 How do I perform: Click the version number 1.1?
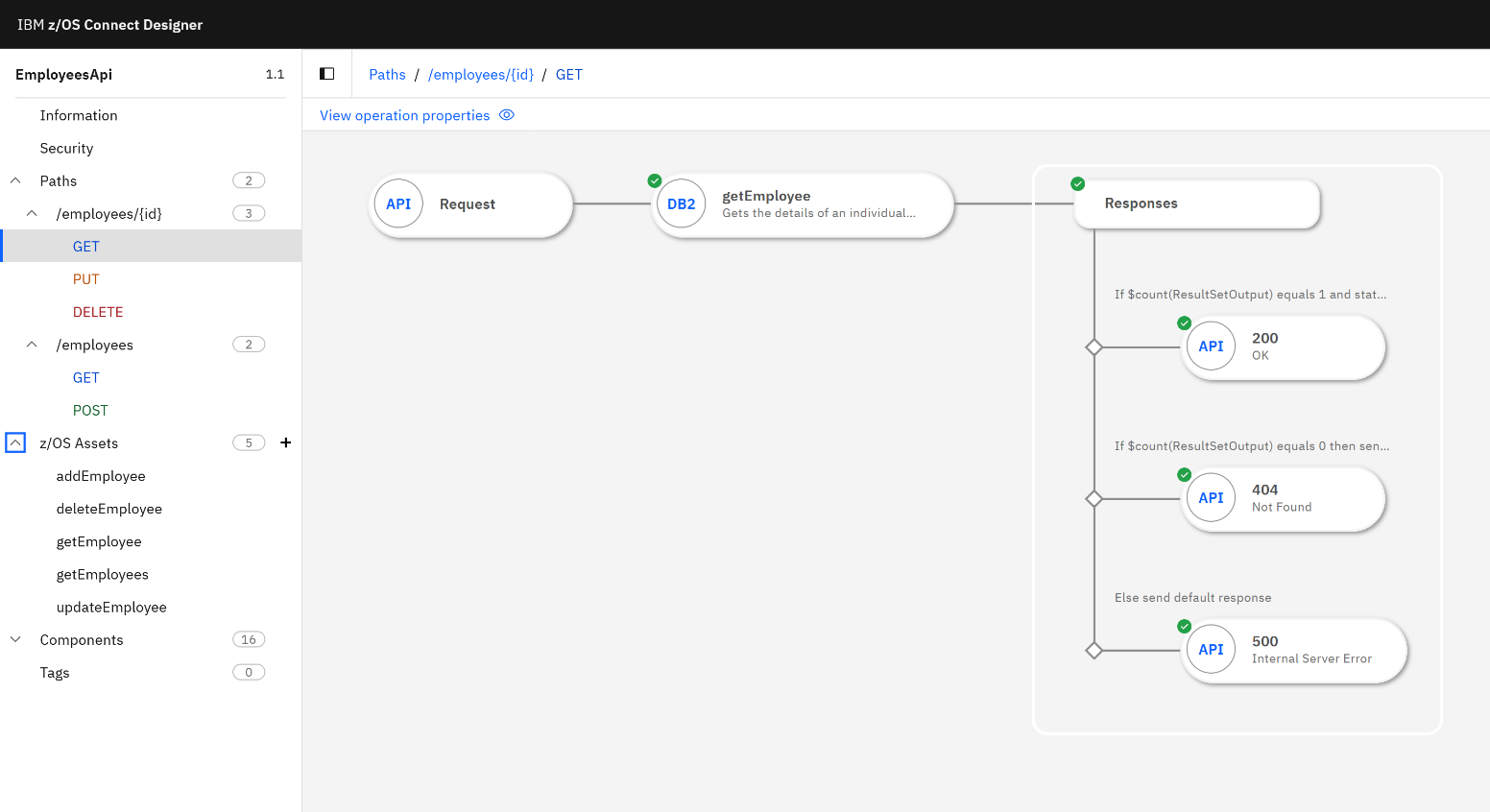275,74
